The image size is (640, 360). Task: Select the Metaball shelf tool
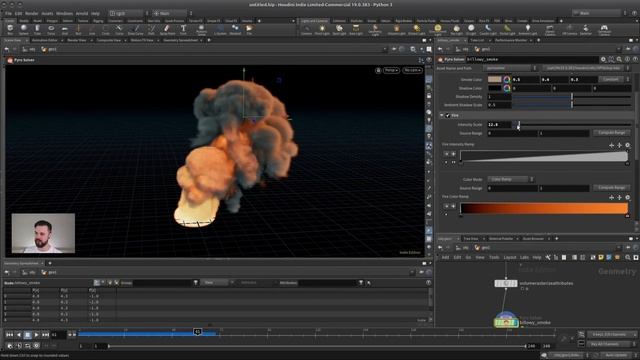(x=235, y=29)
